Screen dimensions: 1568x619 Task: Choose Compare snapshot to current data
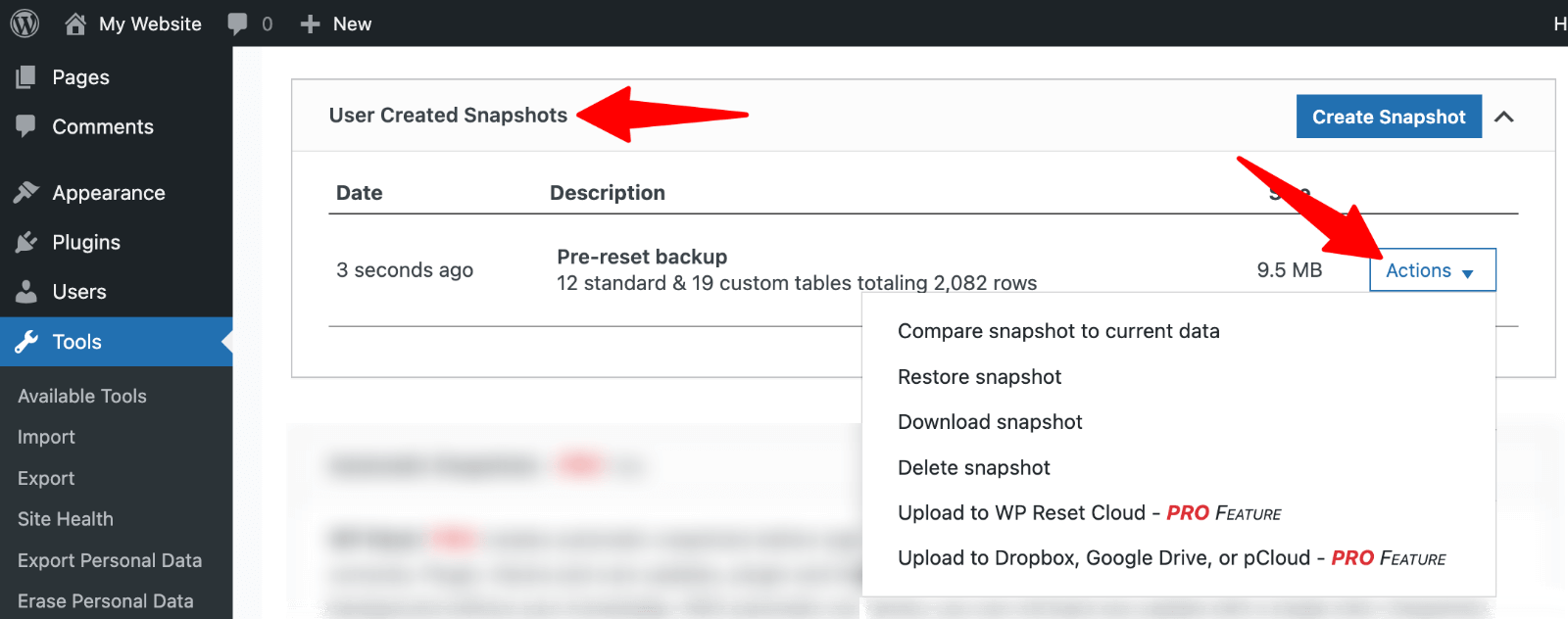1058,331
